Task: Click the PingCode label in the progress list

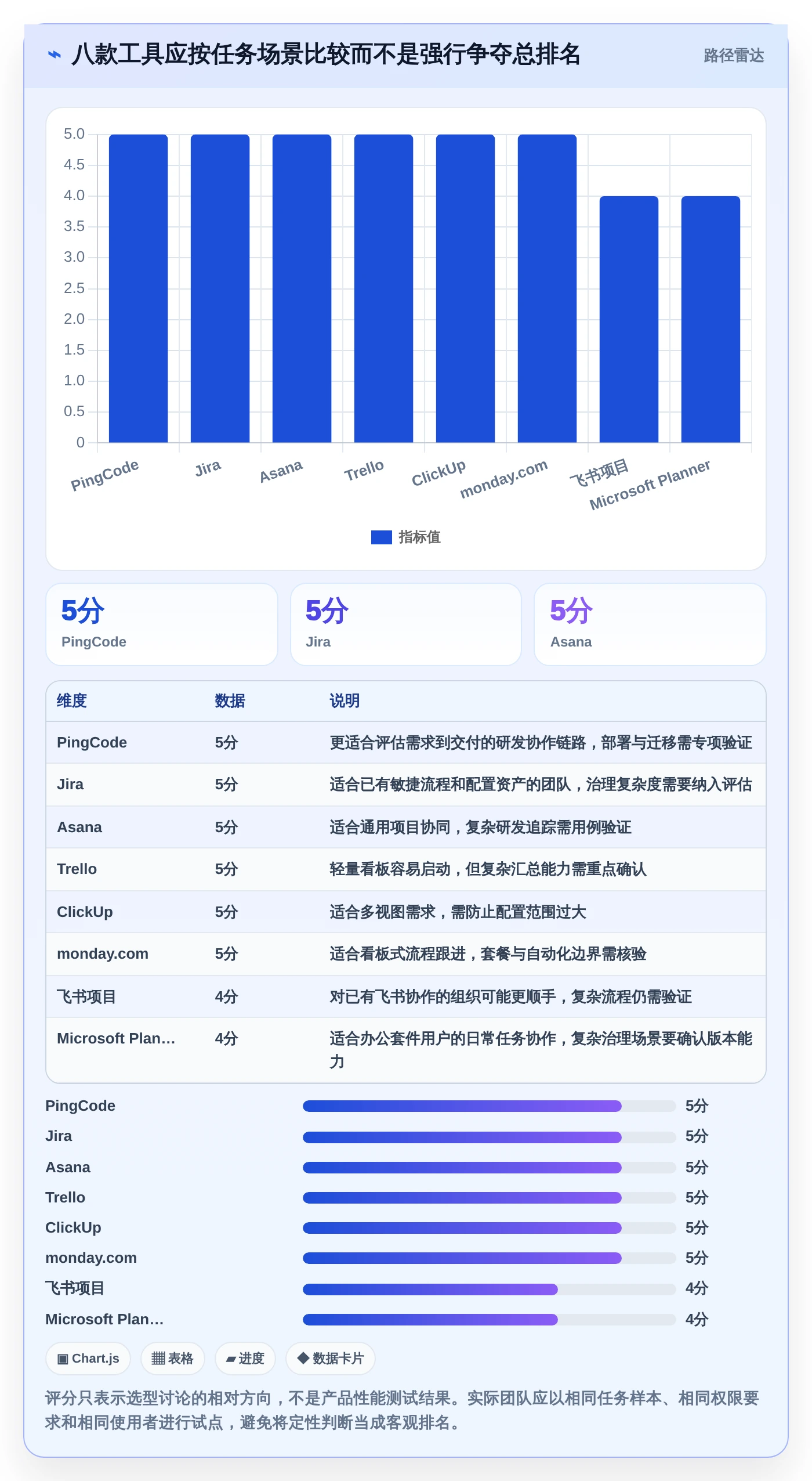Action: point(80,1106)
